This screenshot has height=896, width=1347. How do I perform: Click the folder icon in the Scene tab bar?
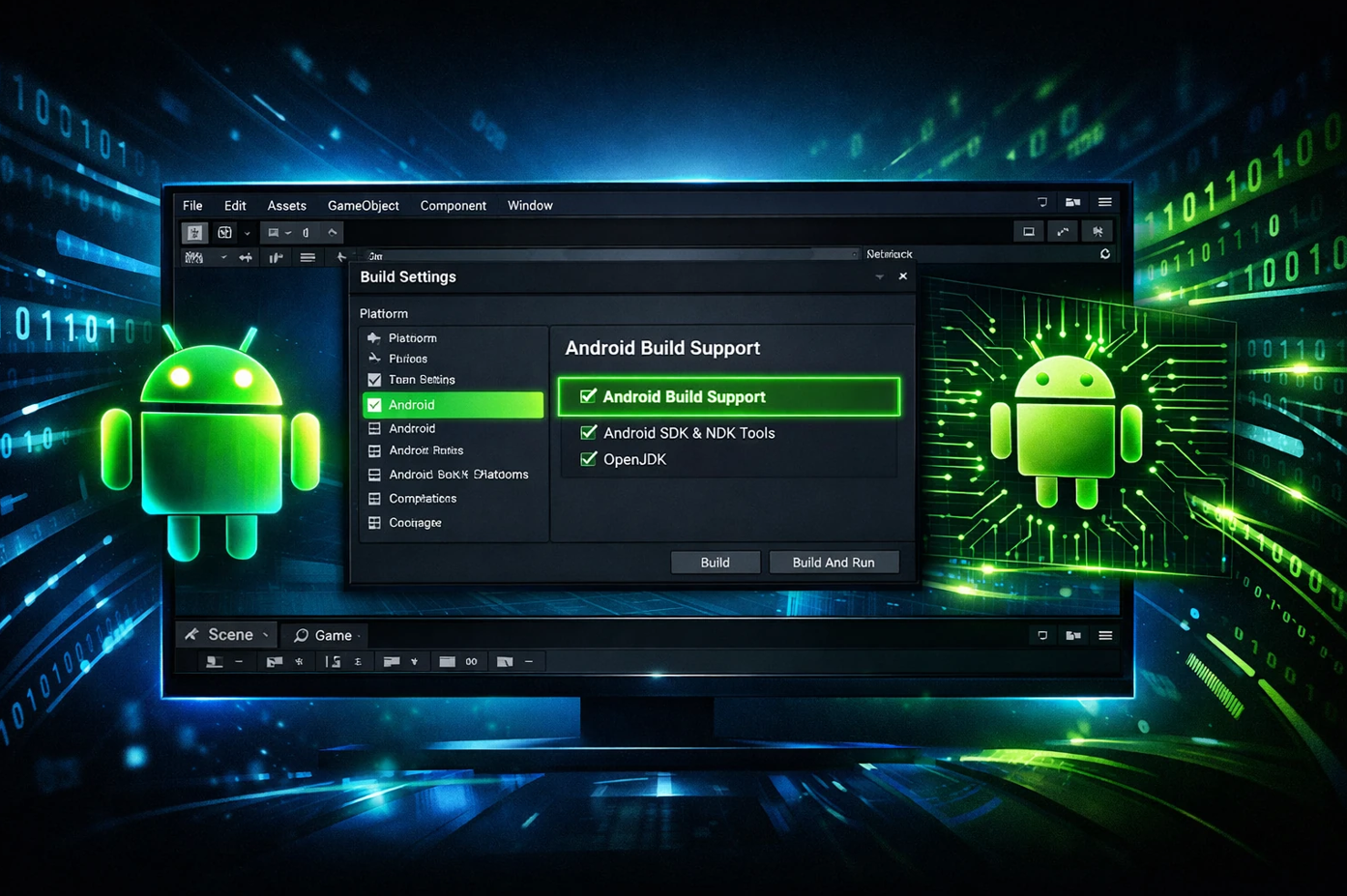coord(1073,635)
